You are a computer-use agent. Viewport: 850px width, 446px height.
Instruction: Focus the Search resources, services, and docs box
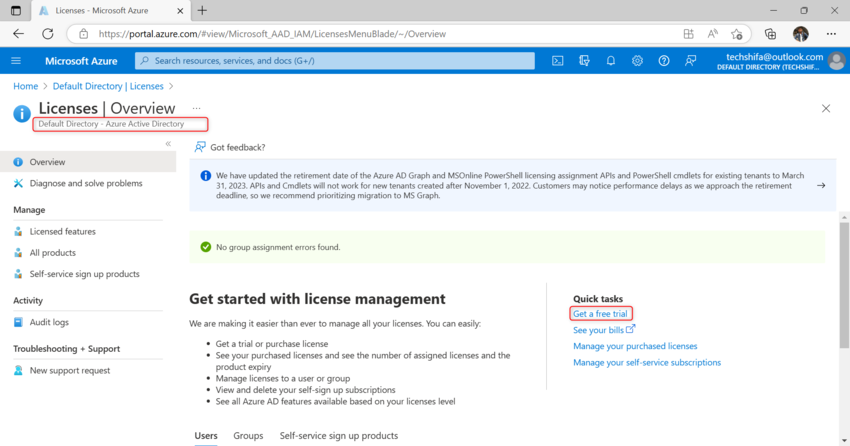(334, 61)
